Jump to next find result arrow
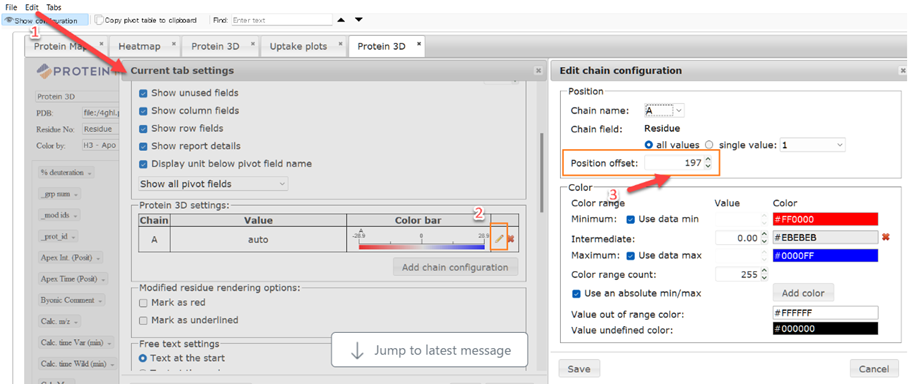 point(359,20)
